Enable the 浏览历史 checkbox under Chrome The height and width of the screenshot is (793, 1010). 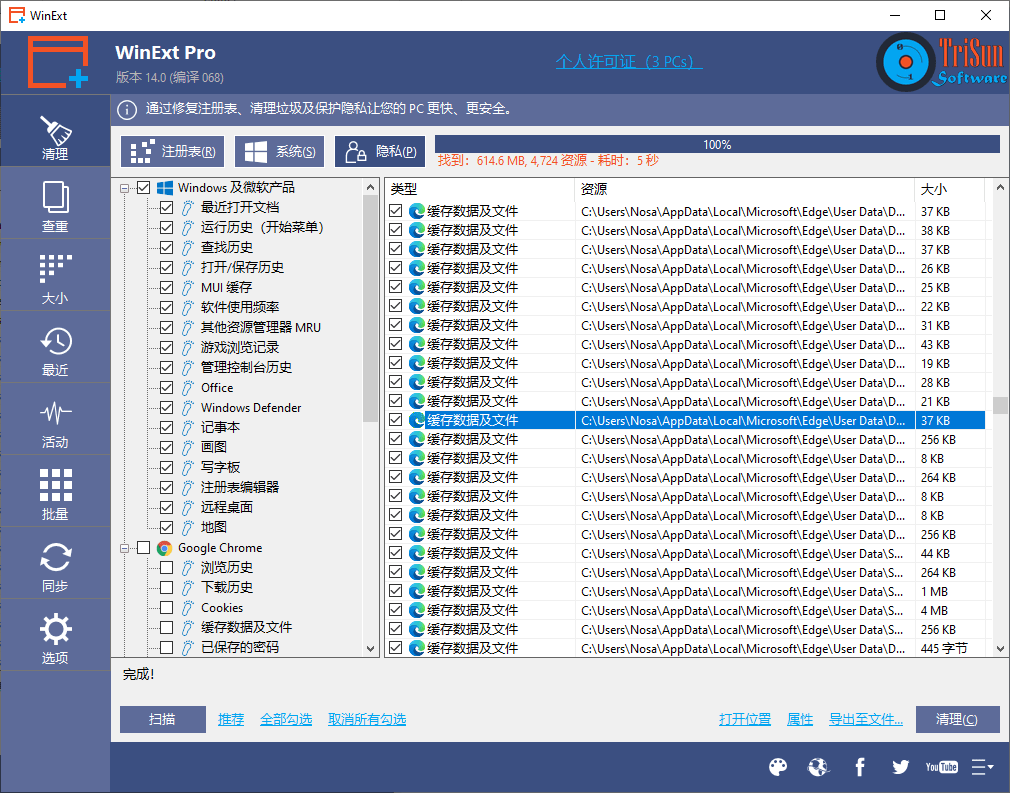tap(166, 568)
